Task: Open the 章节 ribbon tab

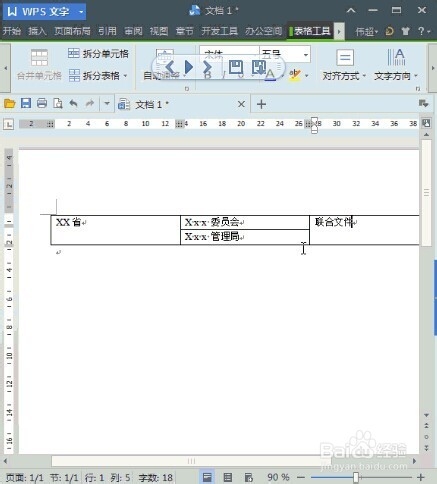Action: 185,31
